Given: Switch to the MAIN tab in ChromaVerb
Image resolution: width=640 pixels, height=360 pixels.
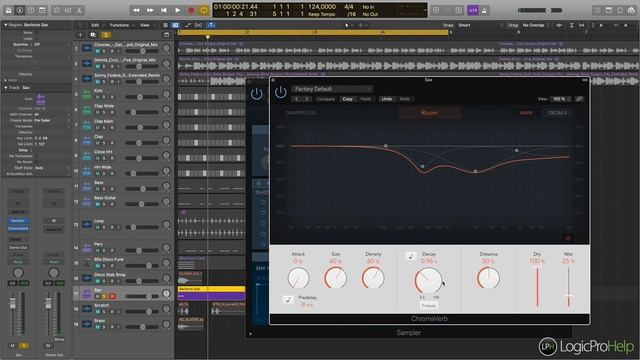Looking at the screenshot, I should click(526, 113).
